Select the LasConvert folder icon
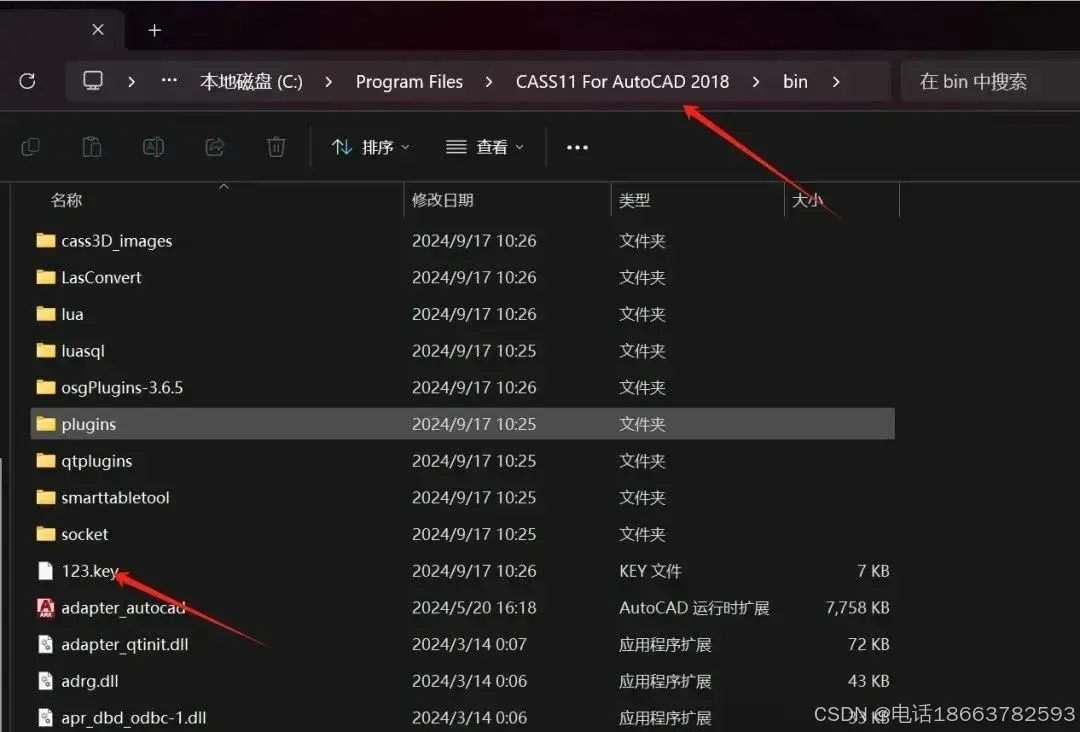Image resolution: width=1080 pixels, height=732 pixels. [45, 277]
